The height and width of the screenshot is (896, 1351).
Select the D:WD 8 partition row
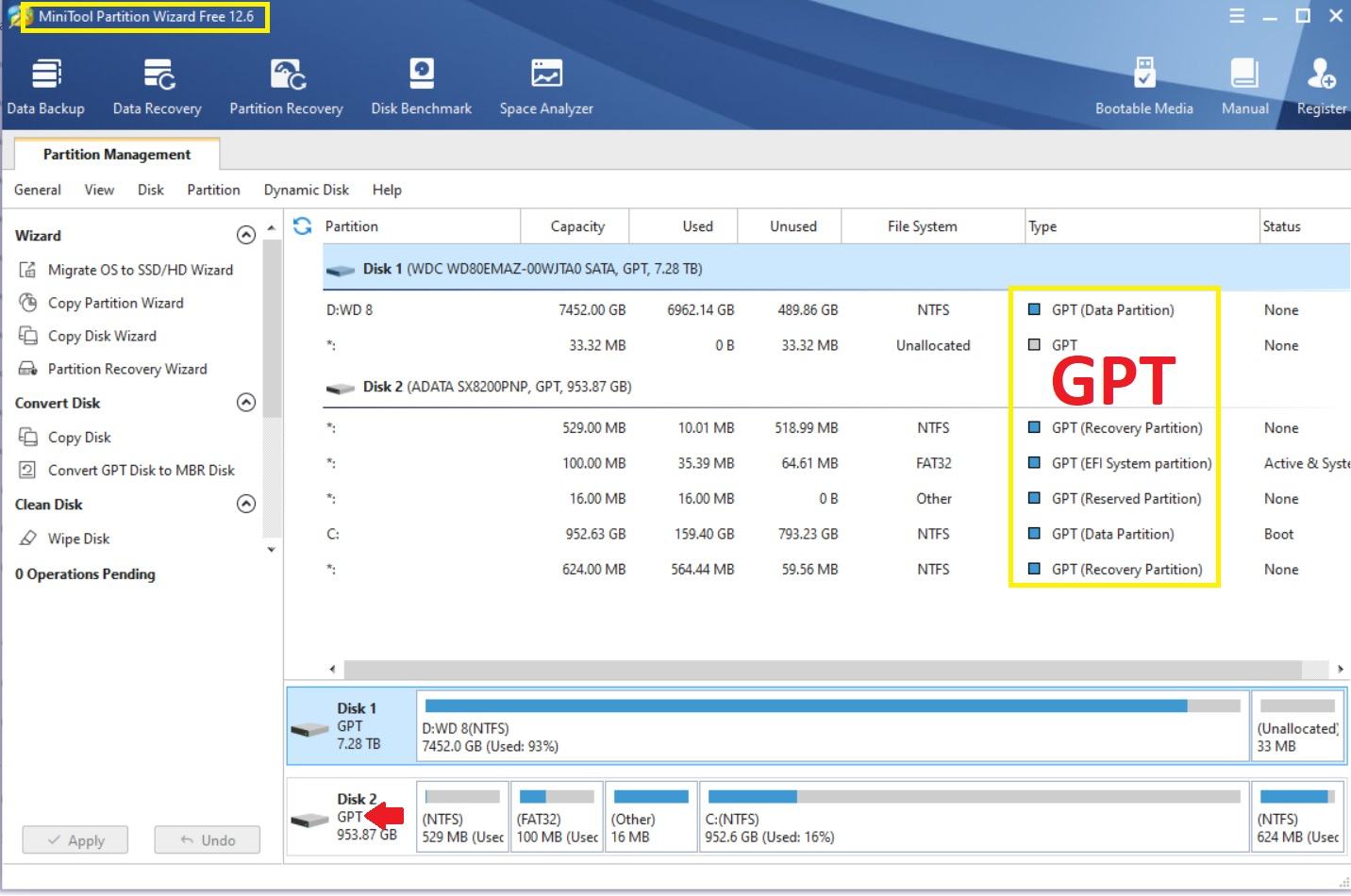[x=836, y=310]
